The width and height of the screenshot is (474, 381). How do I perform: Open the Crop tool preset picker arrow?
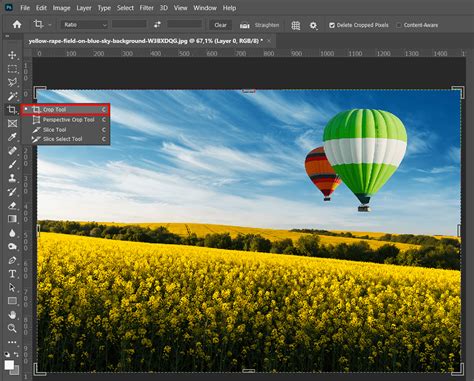coord(50,25)
